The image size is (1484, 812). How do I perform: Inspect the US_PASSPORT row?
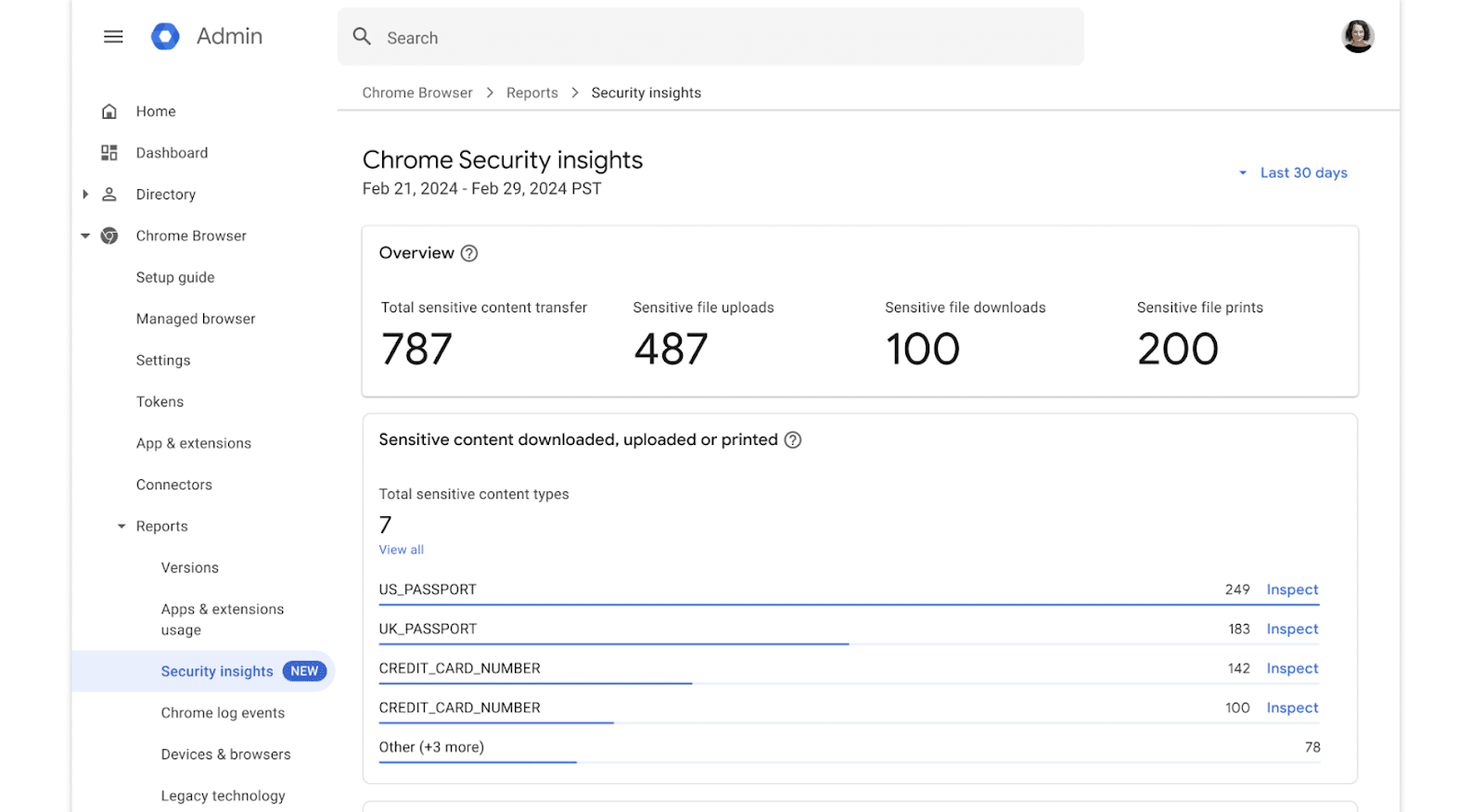click(x=1291, y=590)
